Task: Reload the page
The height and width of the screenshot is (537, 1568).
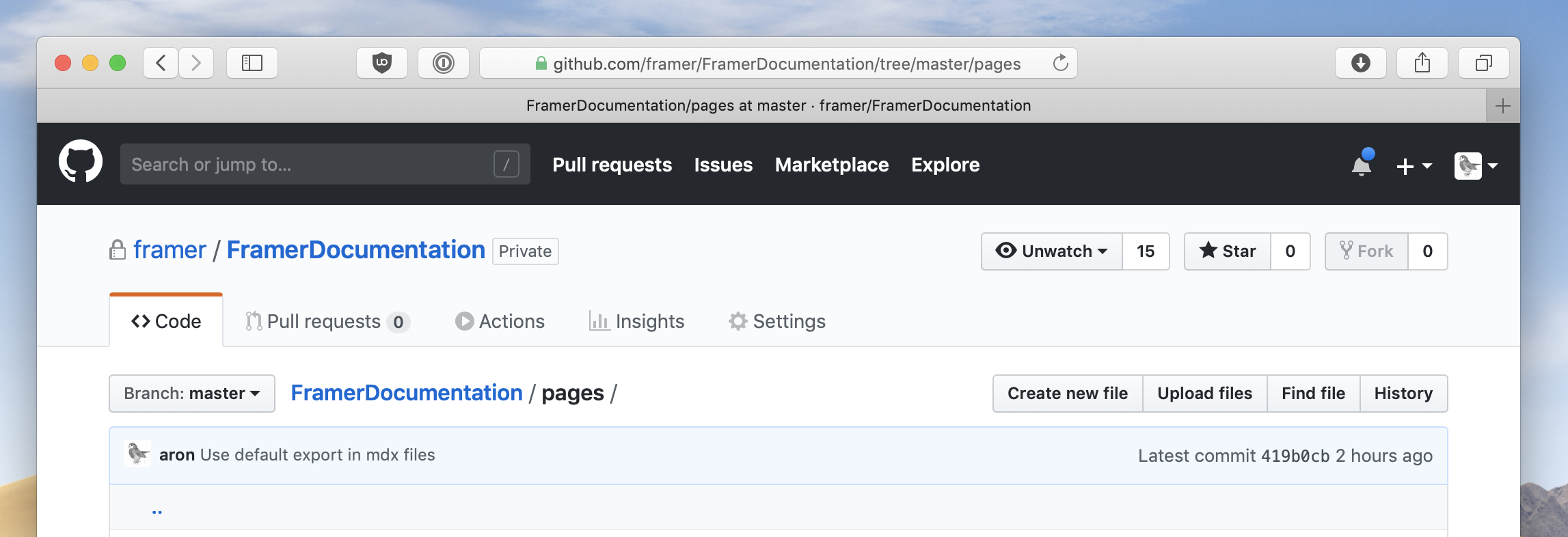Action: click(x=1060, y=64)
